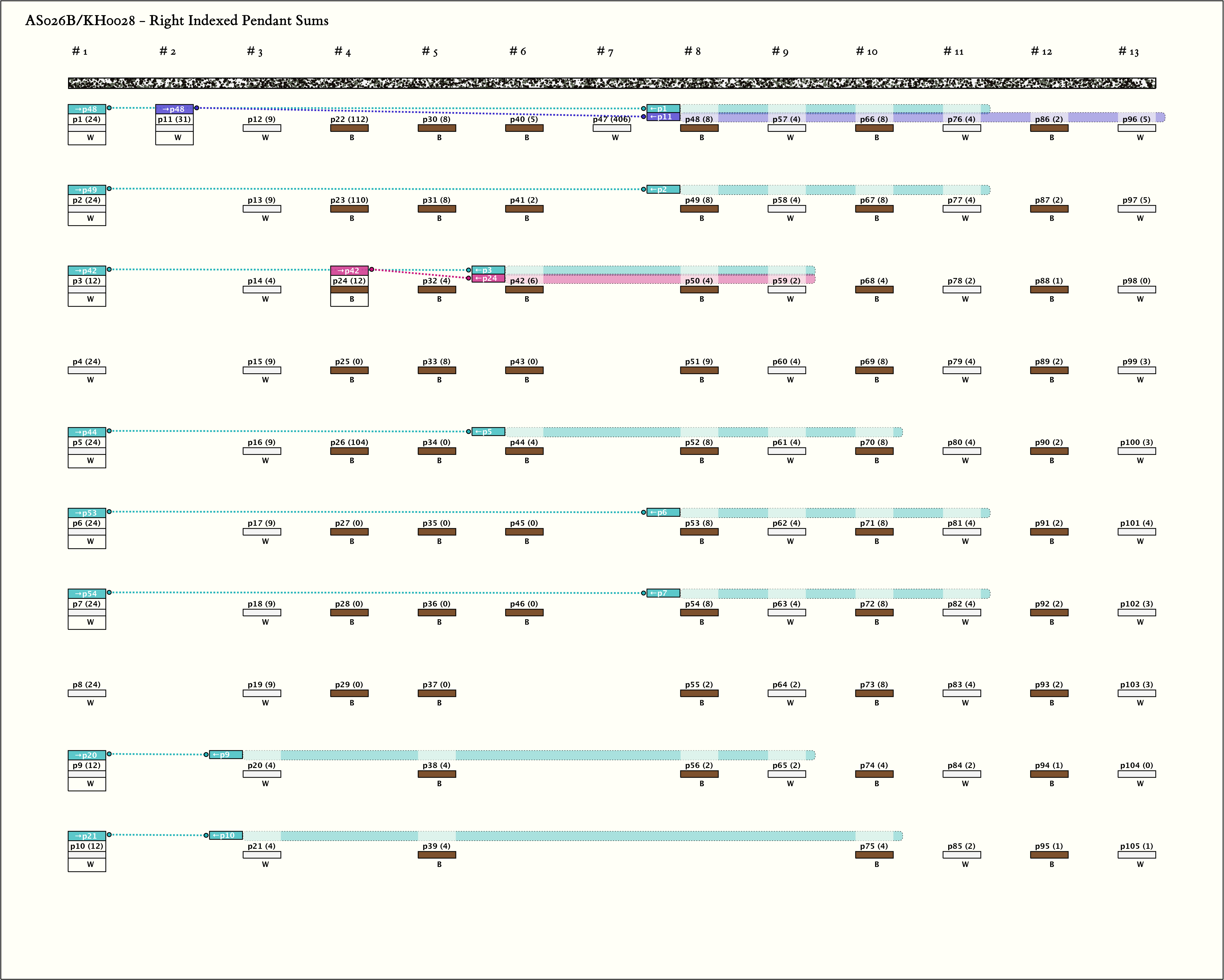1224x980 pixels.
Task: Click the pink →p42 tag above p24
Action: tap(349, 271)
